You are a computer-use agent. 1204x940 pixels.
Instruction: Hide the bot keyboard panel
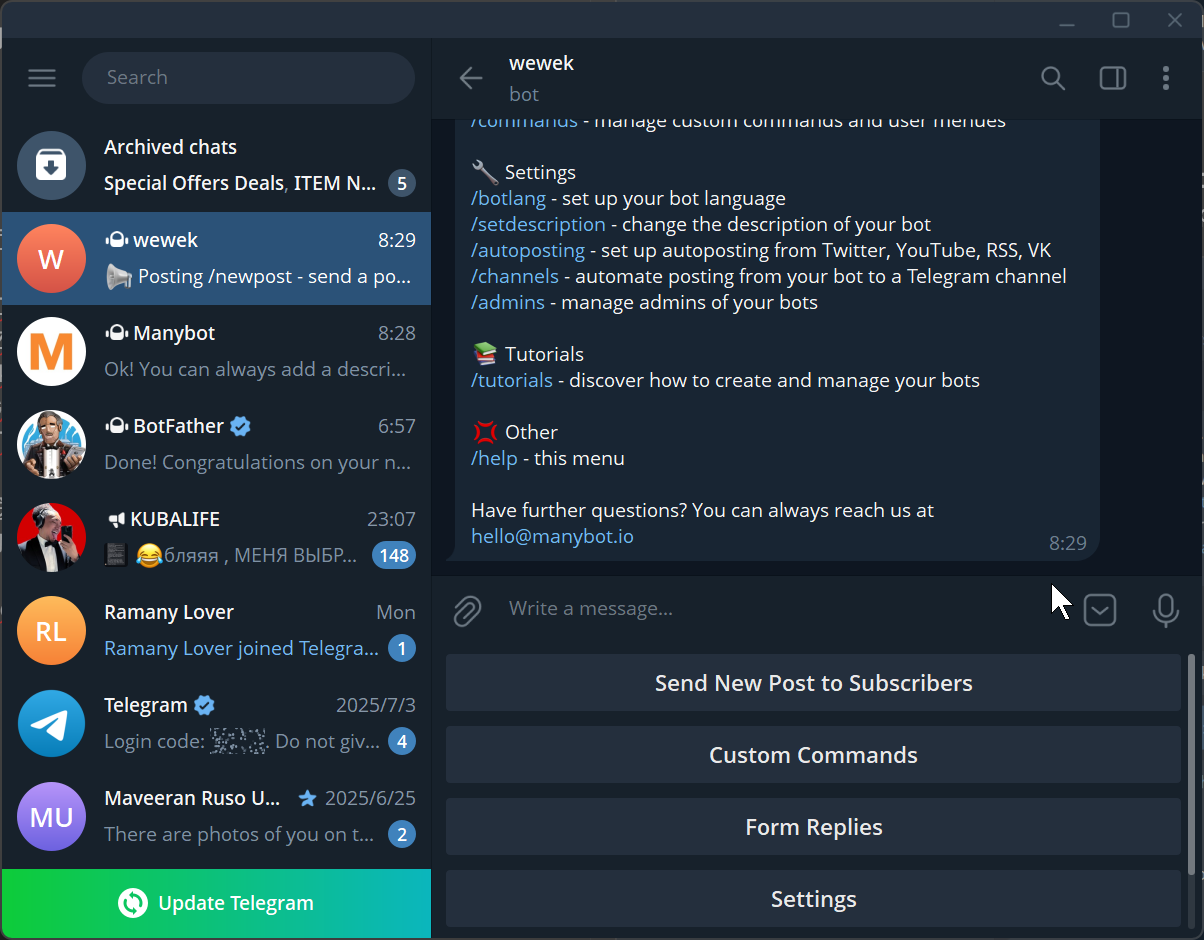click(x=1100, y=610)
